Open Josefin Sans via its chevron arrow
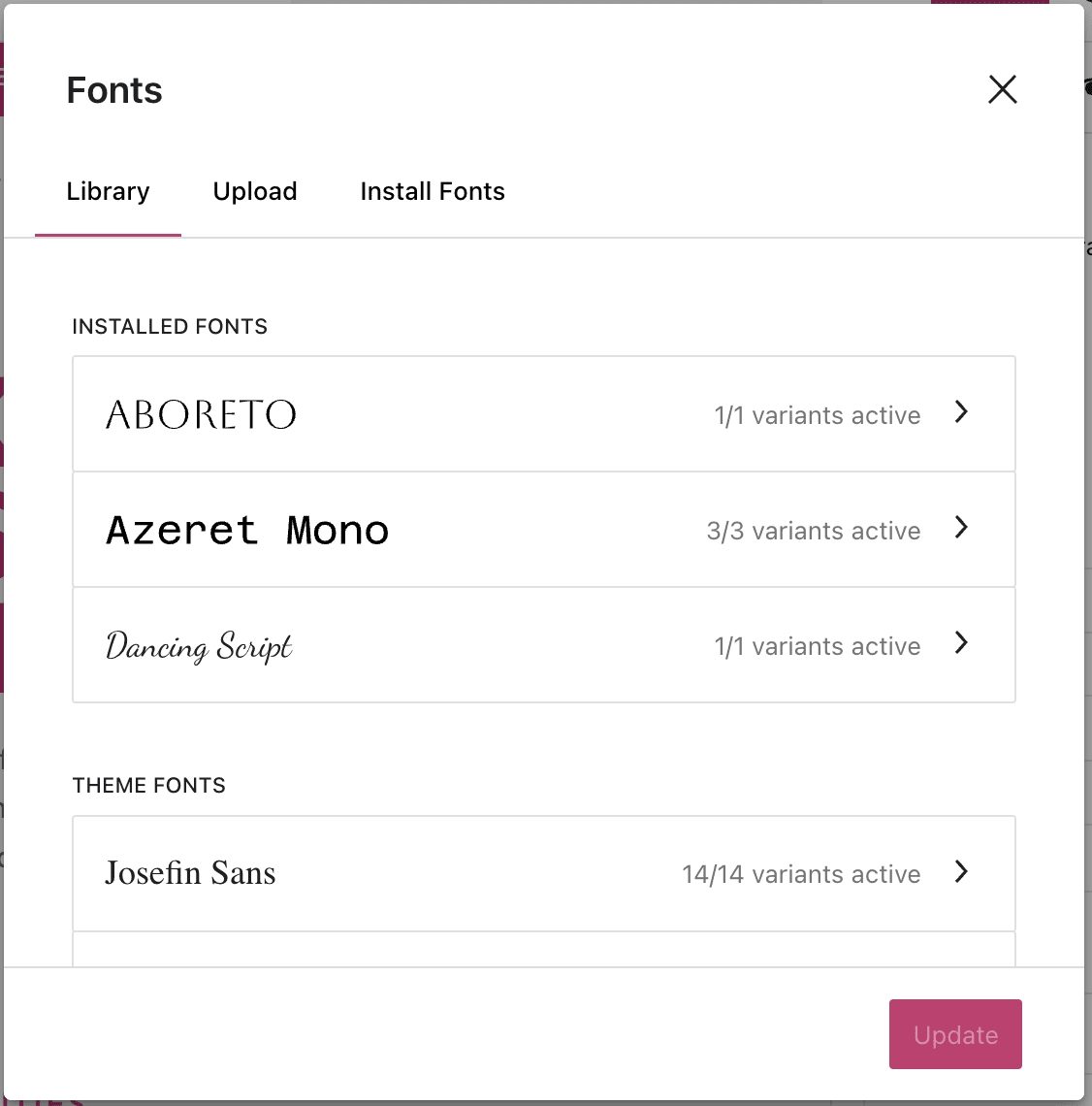Image resolution: width=1092 pixels, height=1106 pixels. (x=961, y=872)
